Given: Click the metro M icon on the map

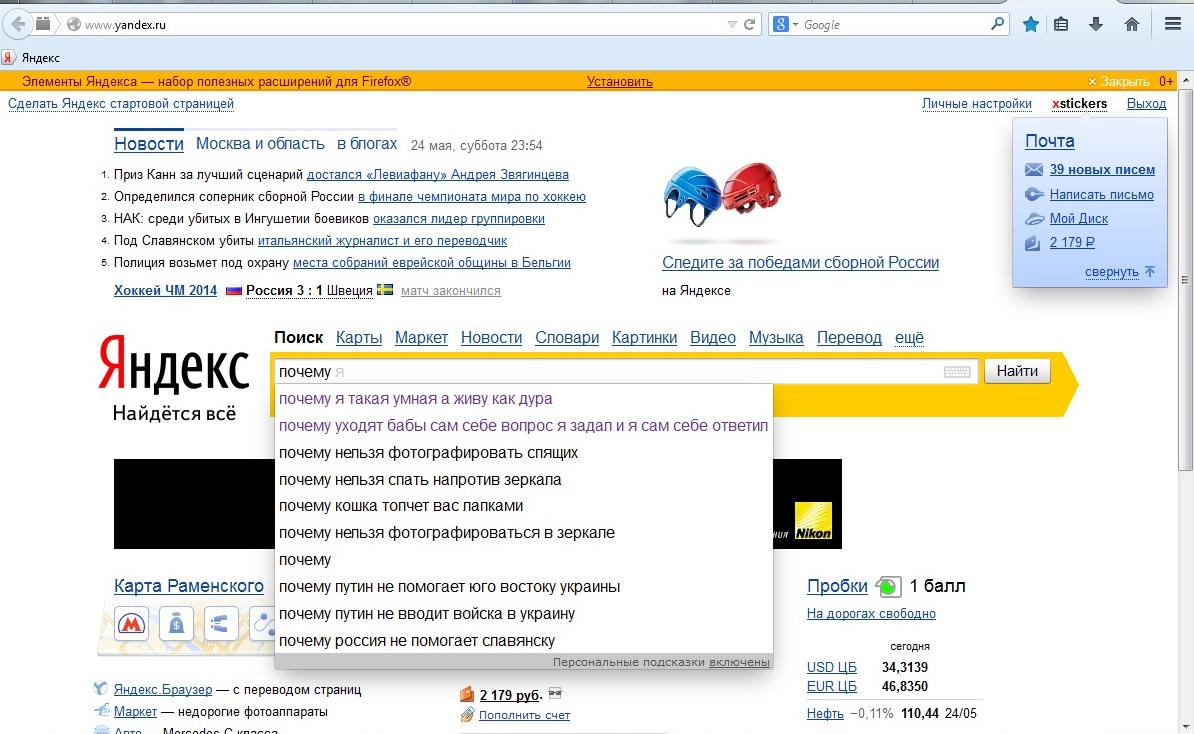Looking at the screenshot, I should pos(131,624).
